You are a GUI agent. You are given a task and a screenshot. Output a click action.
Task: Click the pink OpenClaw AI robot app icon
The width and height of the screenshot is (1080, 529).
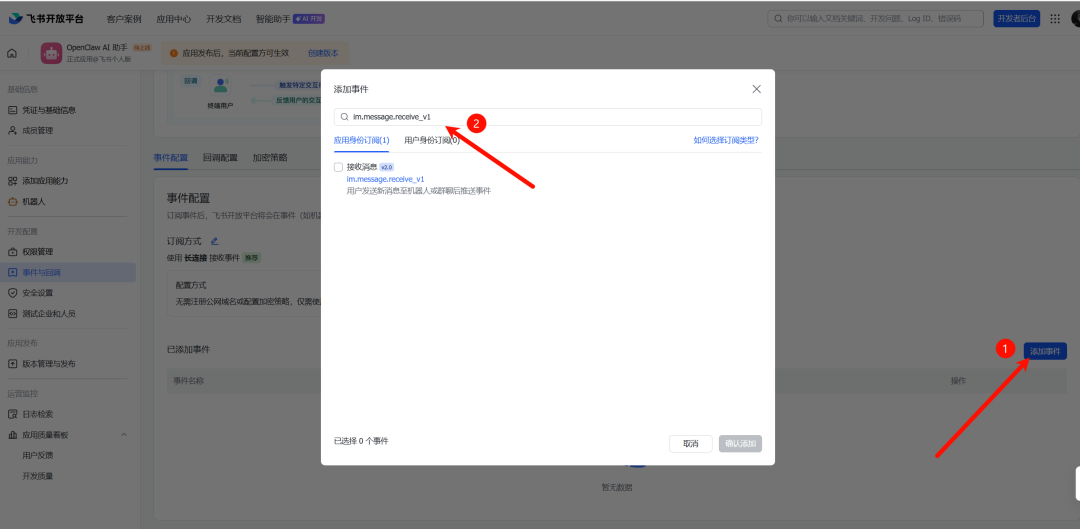[50, 54]
